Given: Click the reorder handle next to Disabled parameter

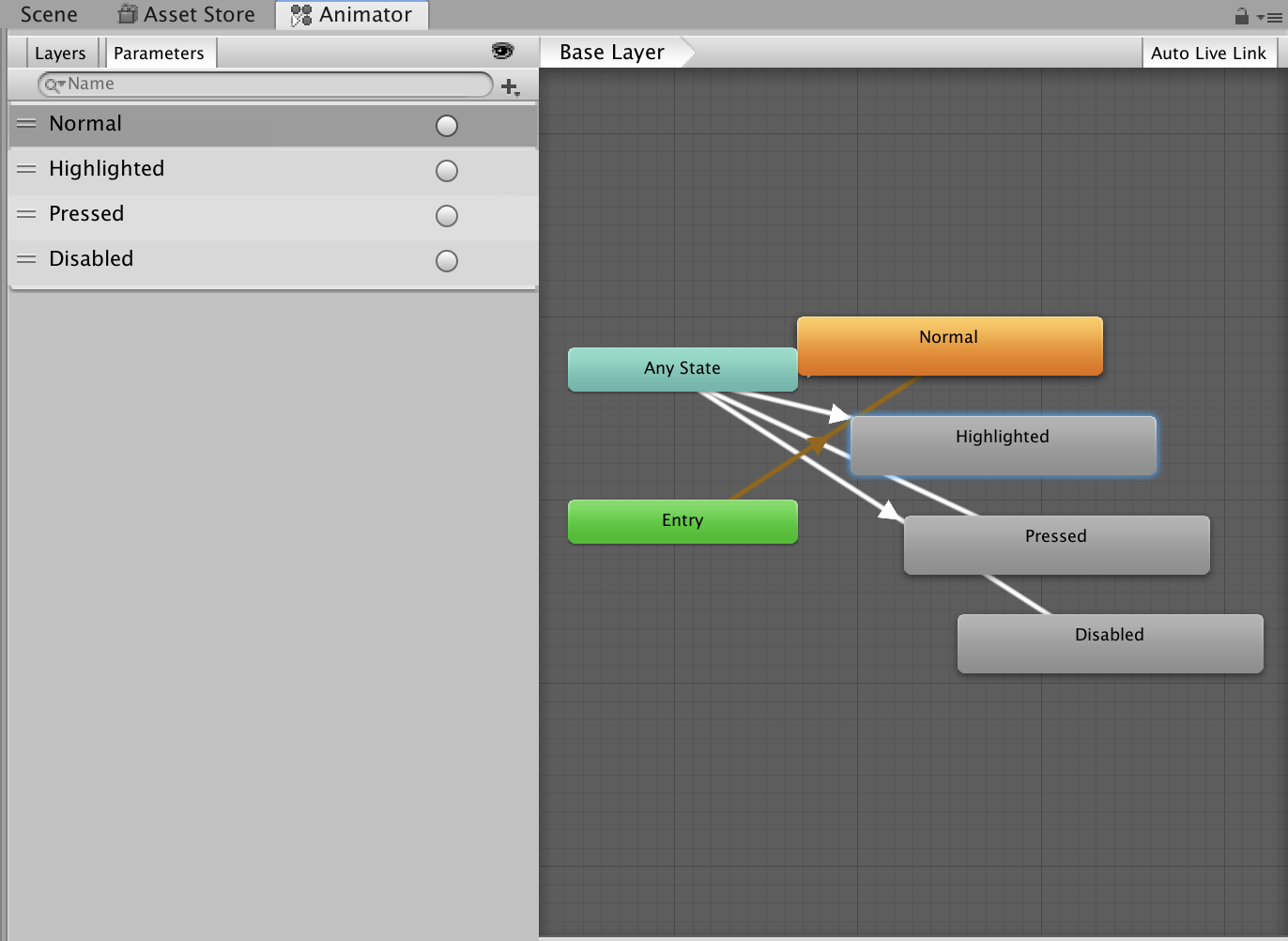Looking at the screenshot, I should pyautogui.click(x=25, y=260).
